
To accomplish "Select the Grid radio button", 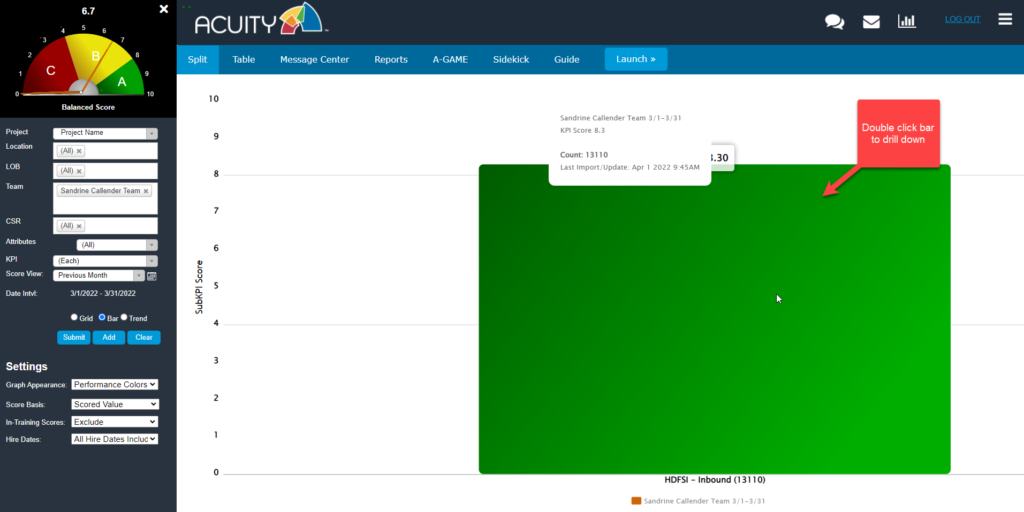I will coord(74,317).
